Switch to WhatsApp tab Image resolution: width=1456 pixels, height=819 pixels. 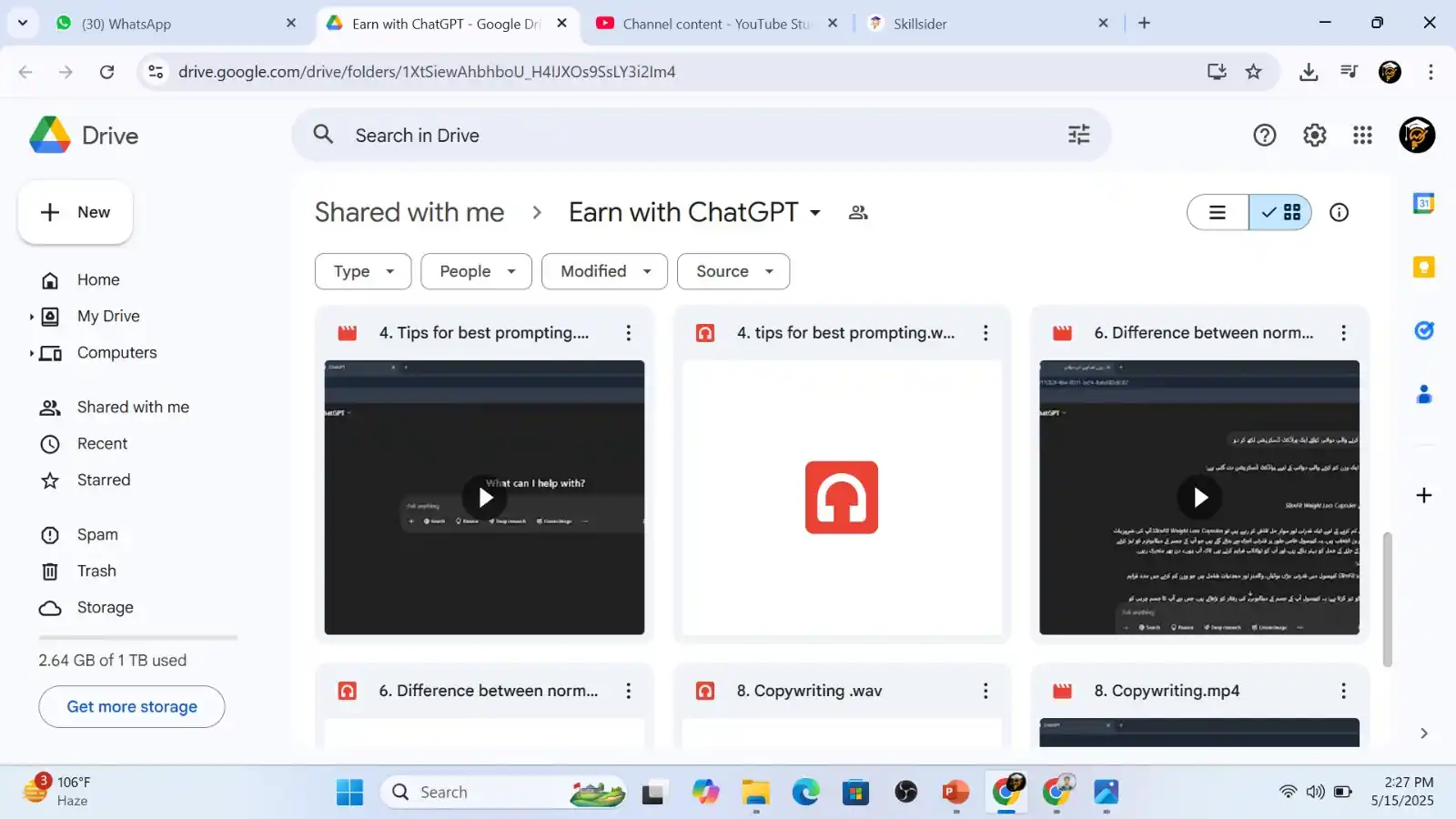(177, 24)
